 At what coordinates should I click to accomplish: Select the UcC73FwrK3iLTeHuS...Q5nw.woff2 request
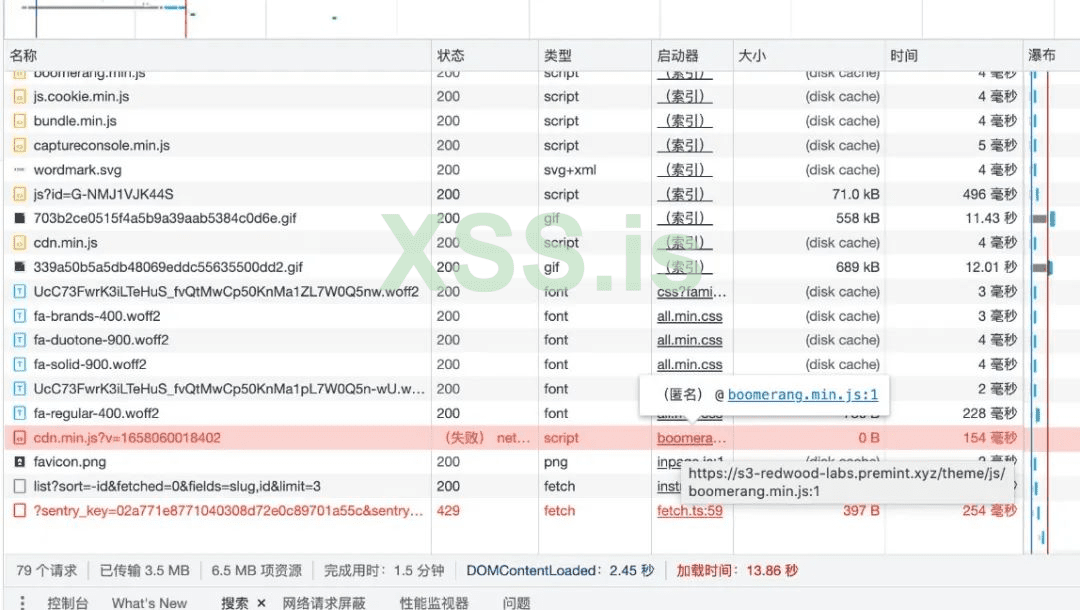541,292
